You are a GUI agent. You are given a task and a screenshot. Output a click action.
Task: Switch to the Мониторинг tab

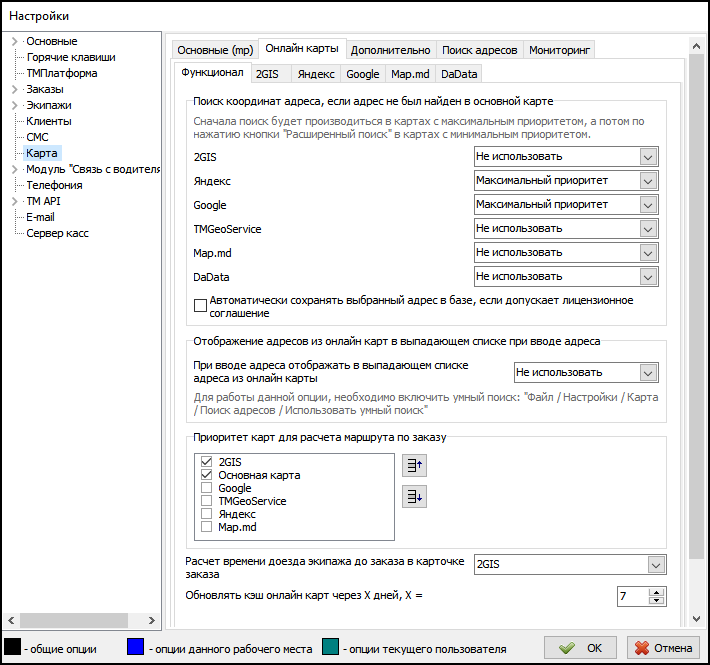coord(560,50)
